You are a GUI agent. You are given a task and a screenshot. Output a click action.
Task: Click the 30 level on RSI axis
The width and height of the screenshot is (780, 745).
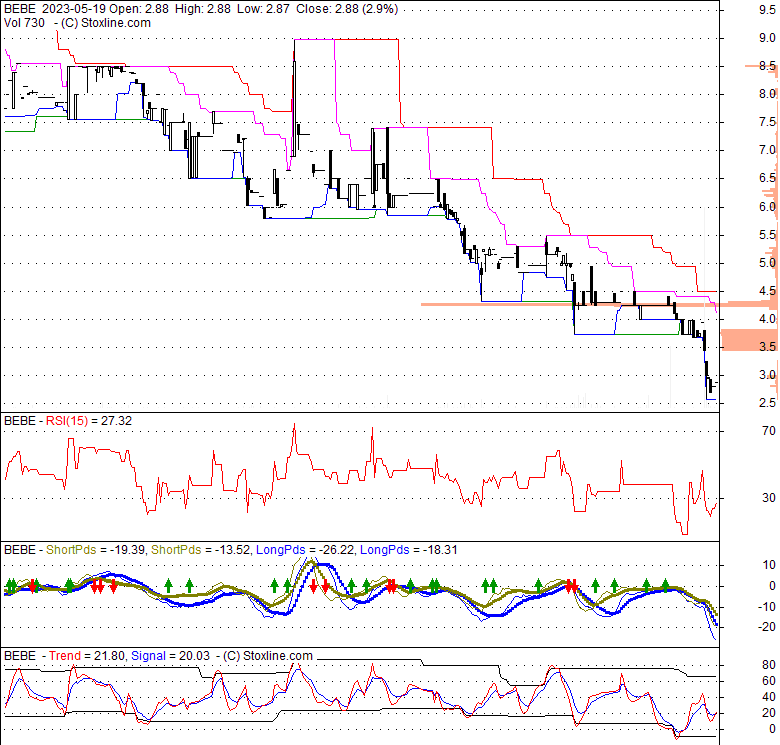pyautogui.click(x=769, y=498)
